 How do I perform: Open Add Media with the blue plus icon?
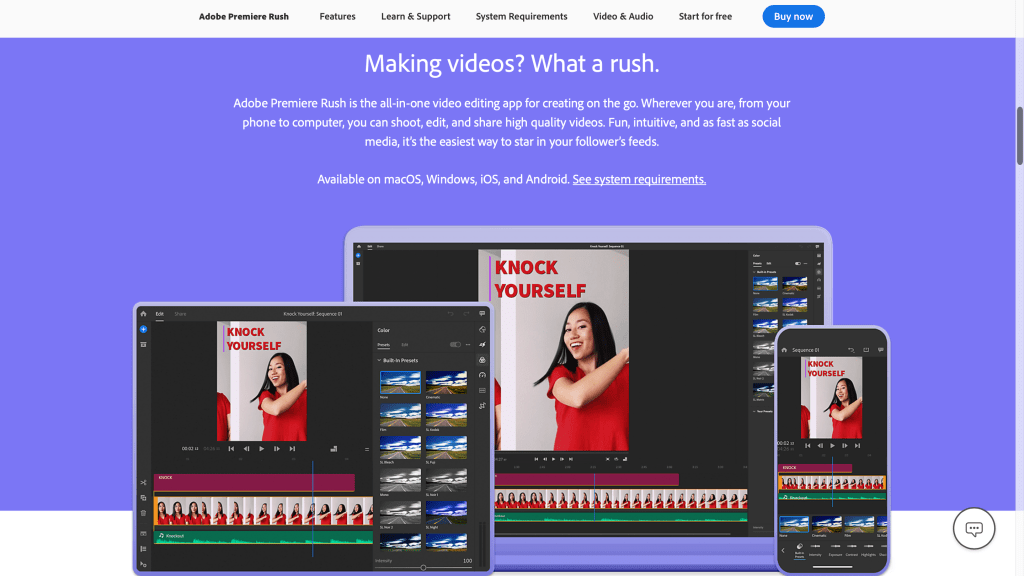point(142,327)
